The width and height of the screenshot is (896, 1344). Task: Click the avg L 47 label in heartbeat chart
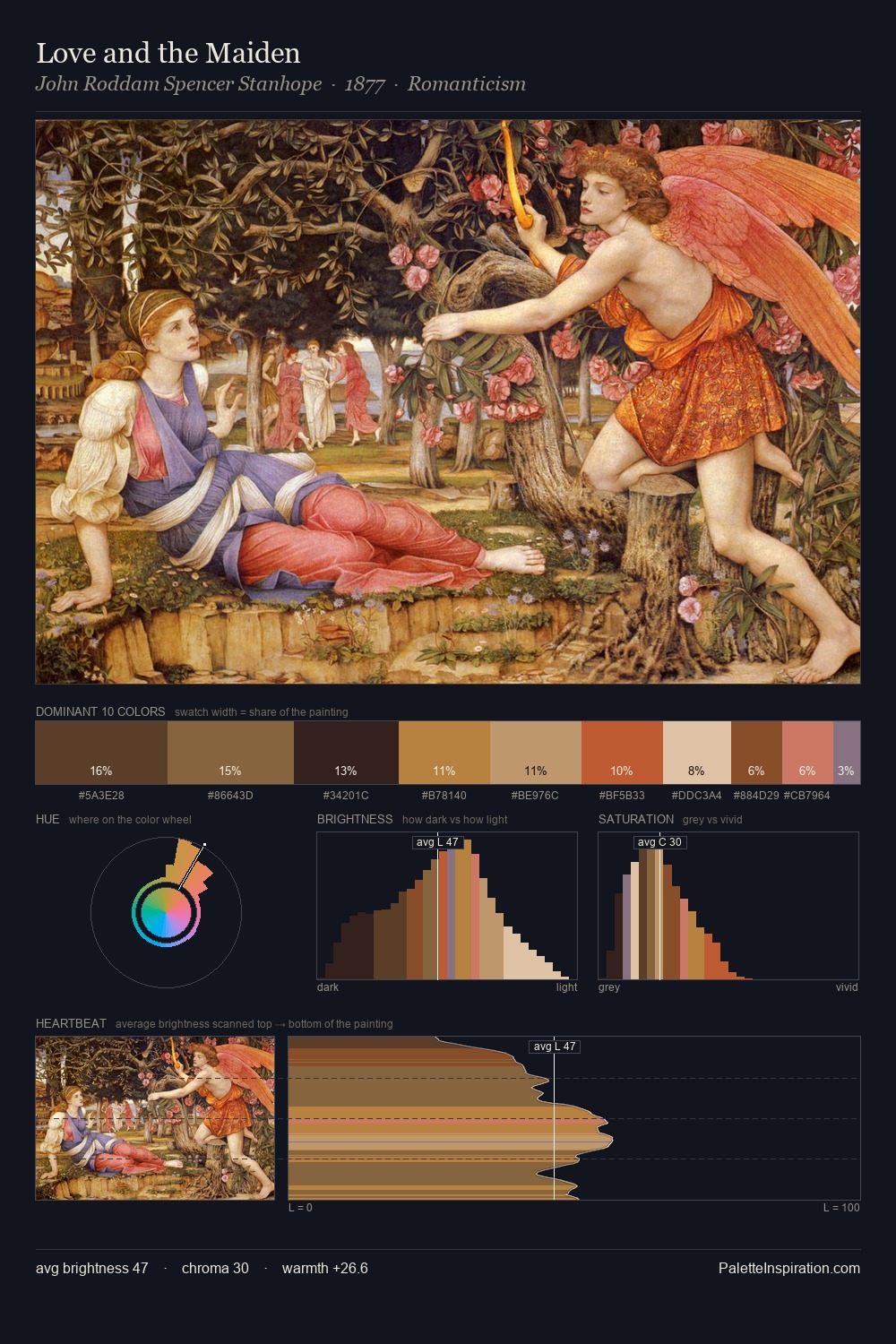[x=555, y=1047]
